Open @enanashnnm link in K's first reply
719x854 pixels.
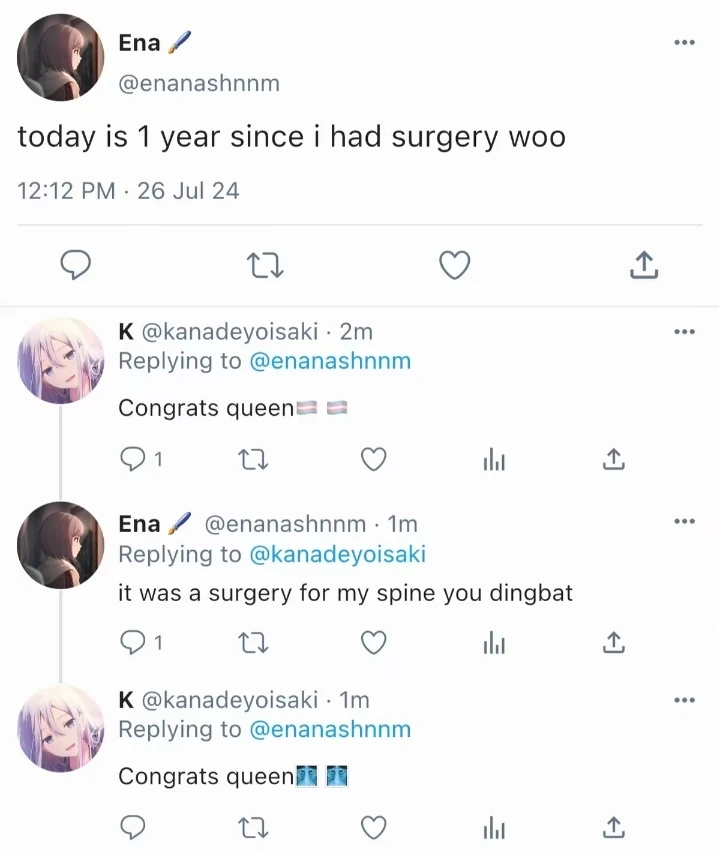coord(329,361)
